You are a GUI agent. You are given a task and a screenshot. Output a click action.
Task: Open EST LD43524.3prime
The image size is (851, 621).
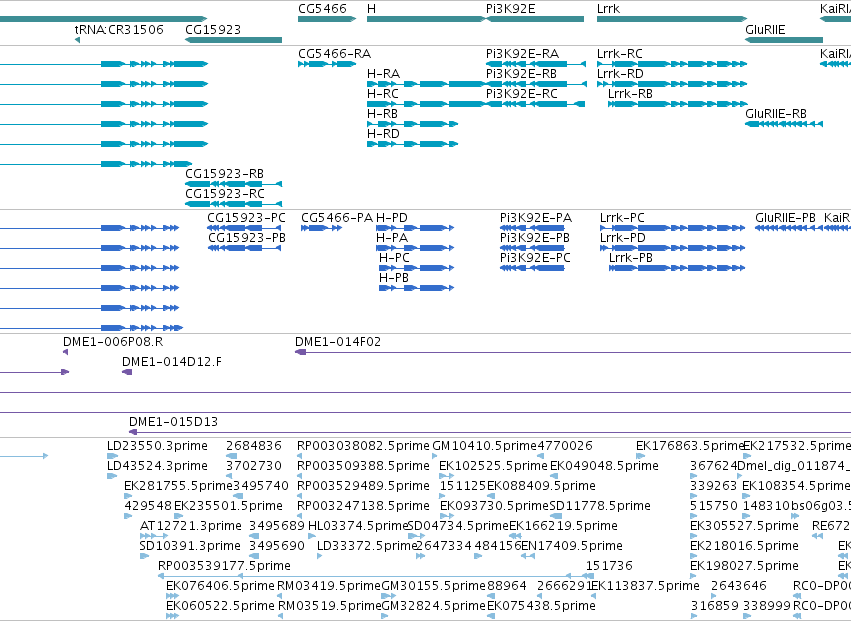coord(112,476)
